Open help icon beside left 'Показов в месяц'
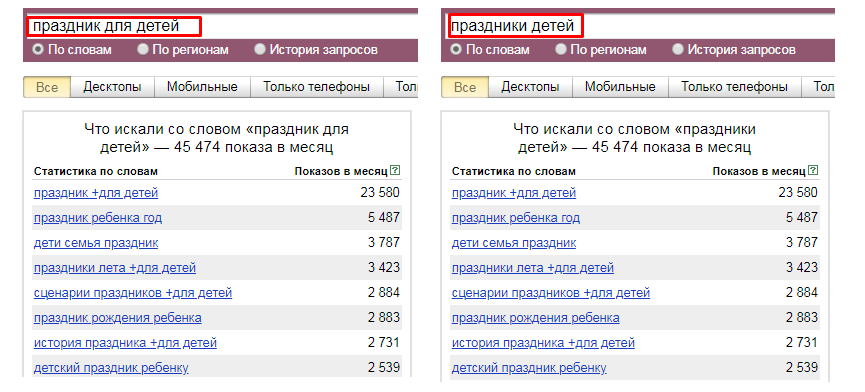This screenshot has height=392, width=865. click(395, 171)
